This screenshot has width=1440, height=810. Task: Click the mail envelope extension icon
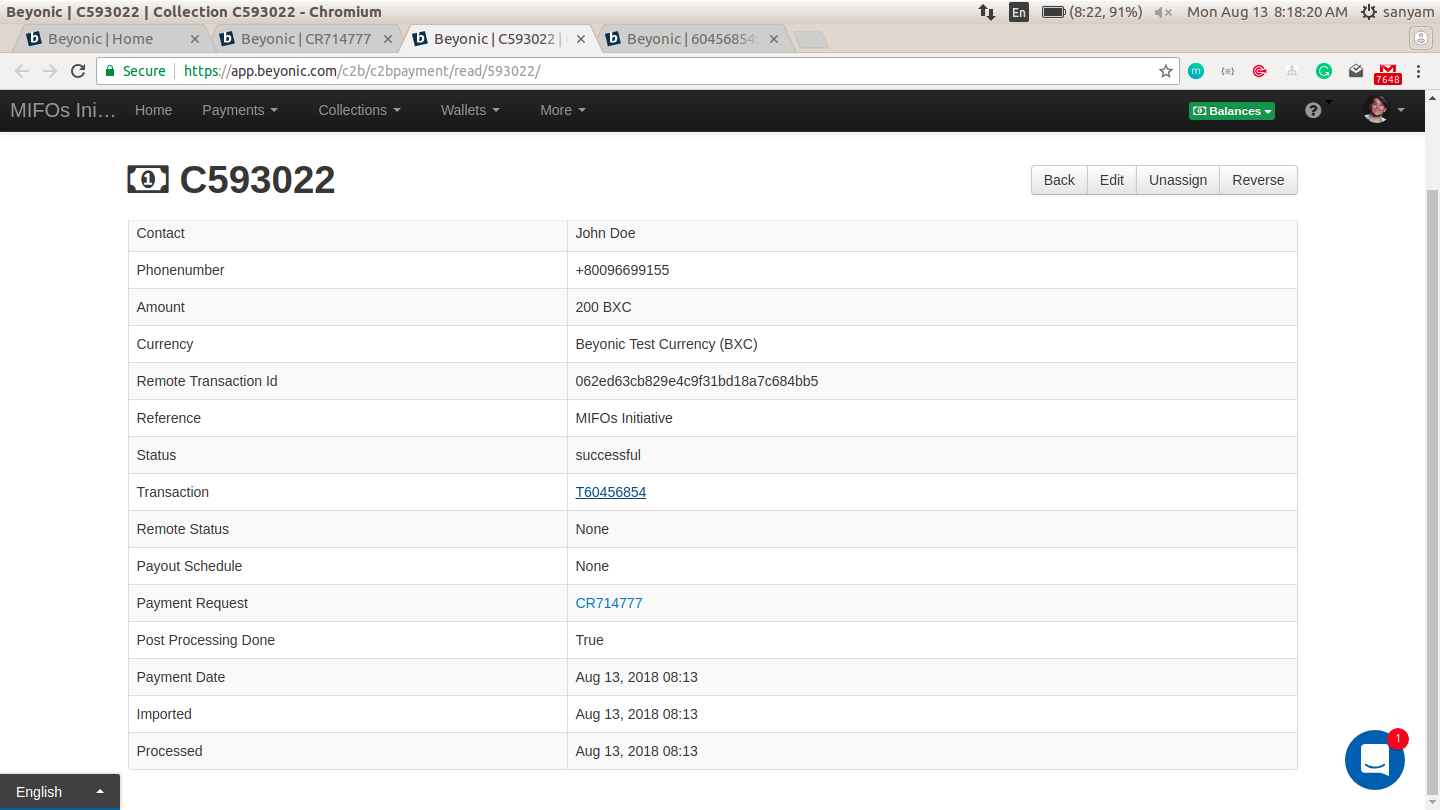coord(1356,71)
